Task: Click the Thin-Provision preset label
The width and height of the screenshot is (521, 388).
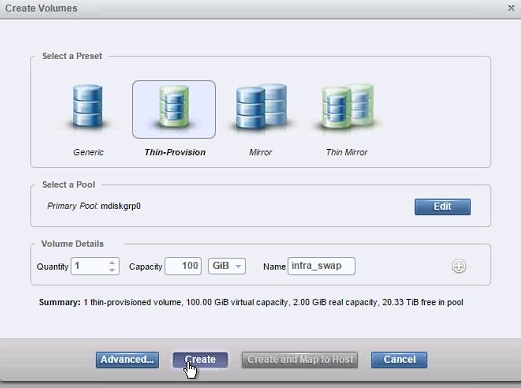Action: point(175,152)
